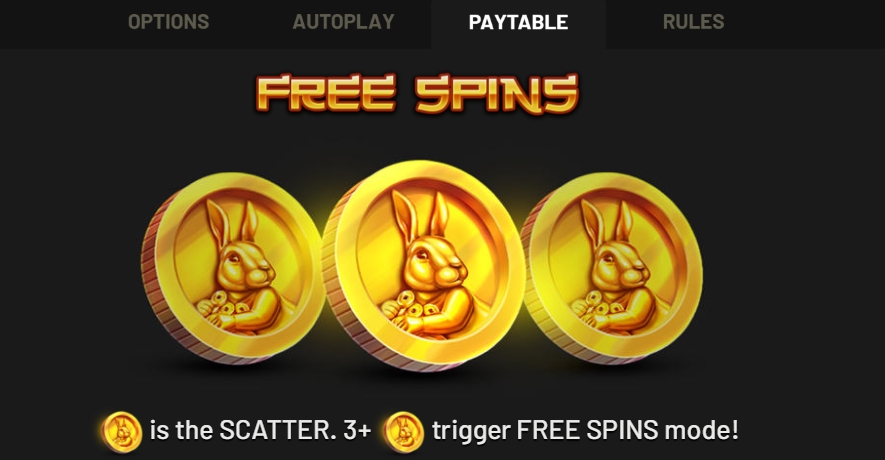
Task: Go to the RULES tab
Action: (693, 22)
